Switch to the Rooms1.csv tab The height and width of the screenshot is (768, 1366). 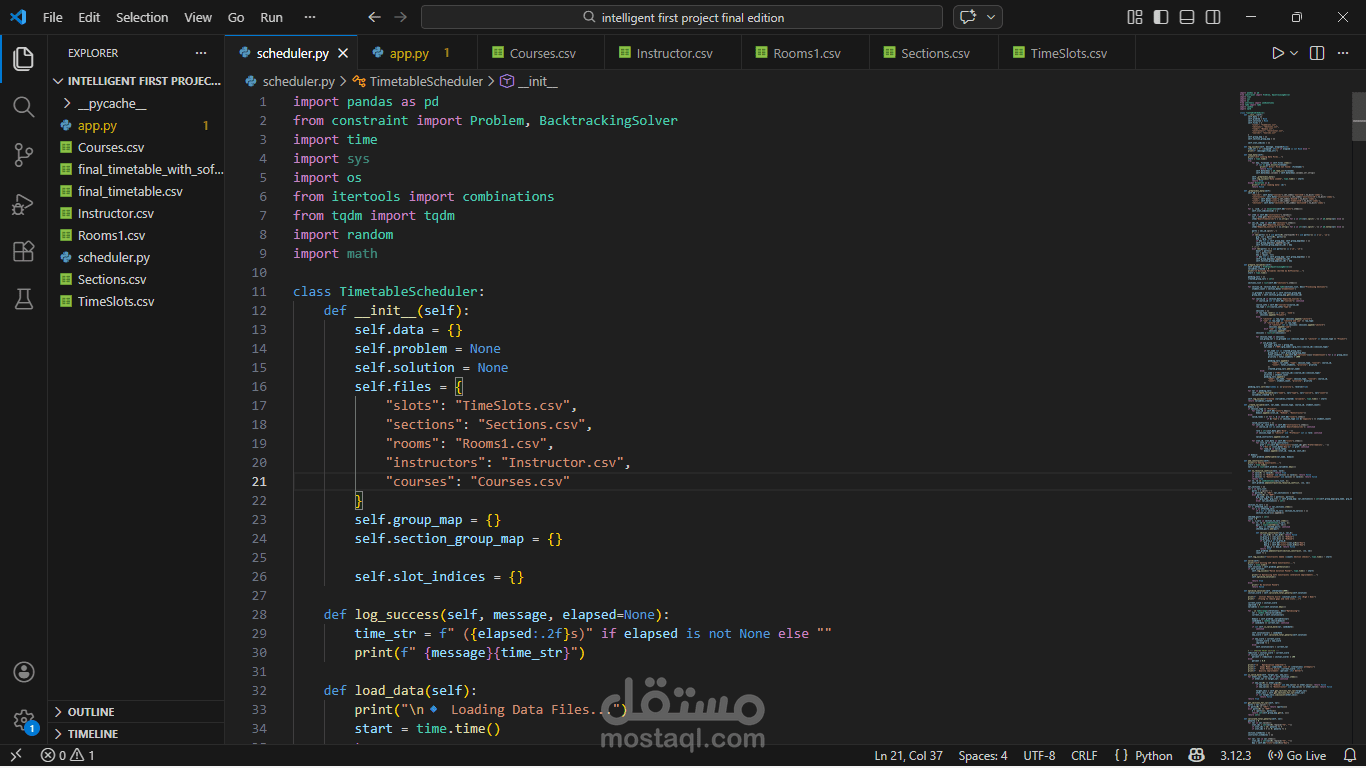806,53
